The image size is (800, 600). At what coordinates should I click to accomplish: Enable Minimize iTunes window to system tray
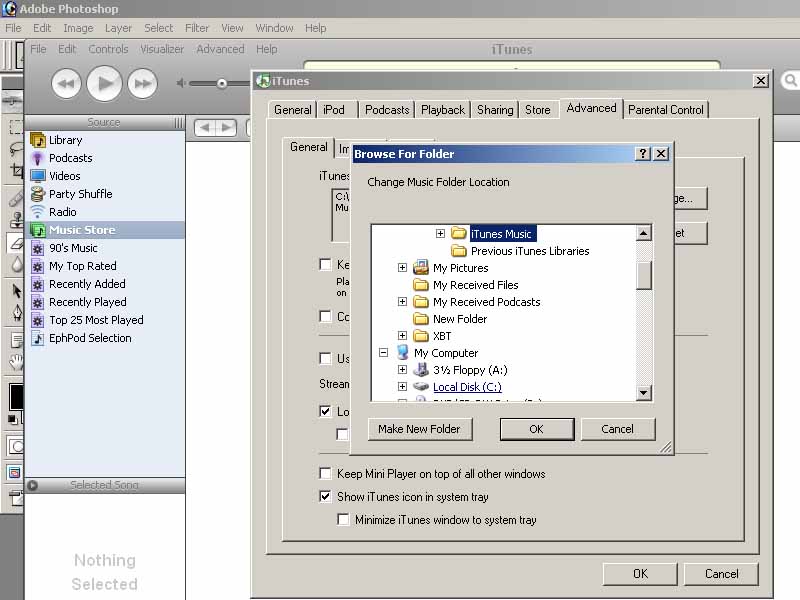(x=343, y=519)
